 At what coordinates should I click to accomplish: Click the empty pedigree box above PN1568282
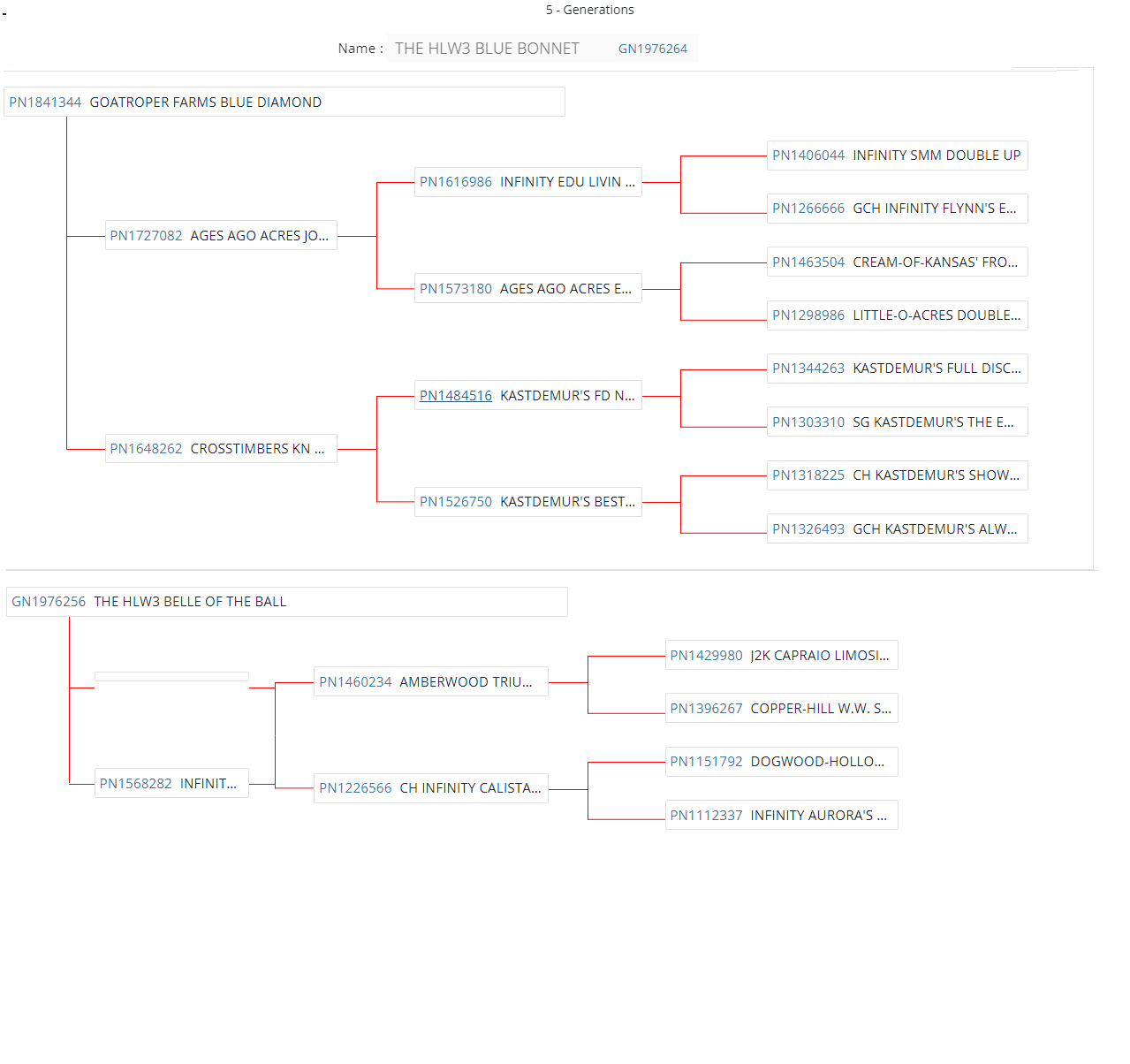tap(171, 677)
